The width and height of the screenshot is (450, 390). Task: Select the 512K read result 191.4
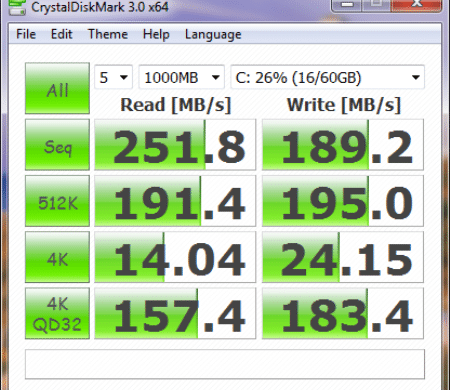point(175,201)
